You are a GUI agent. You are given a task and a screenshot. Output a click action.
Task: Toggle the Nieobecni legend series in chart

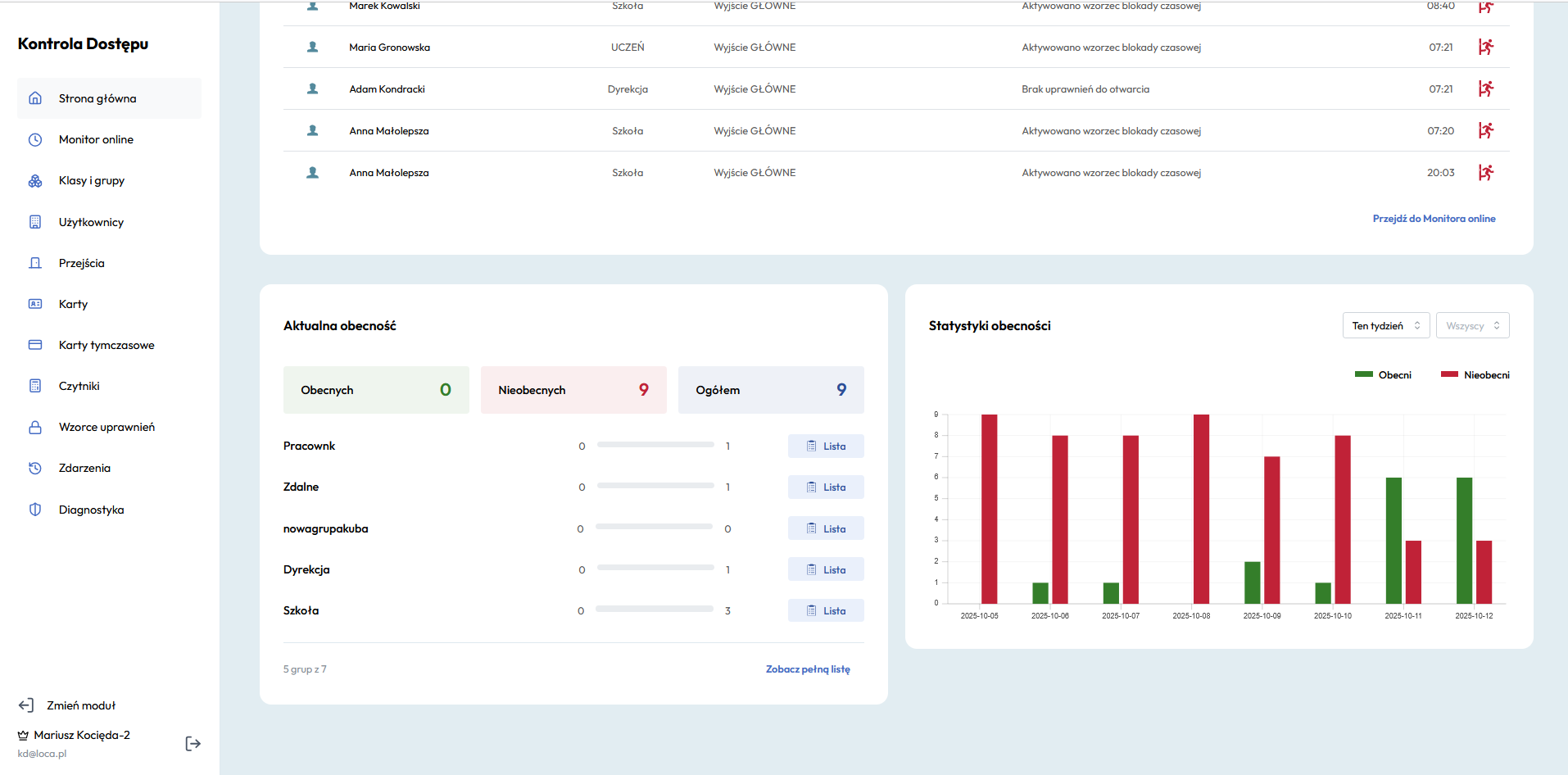[x=1475, y=375]
